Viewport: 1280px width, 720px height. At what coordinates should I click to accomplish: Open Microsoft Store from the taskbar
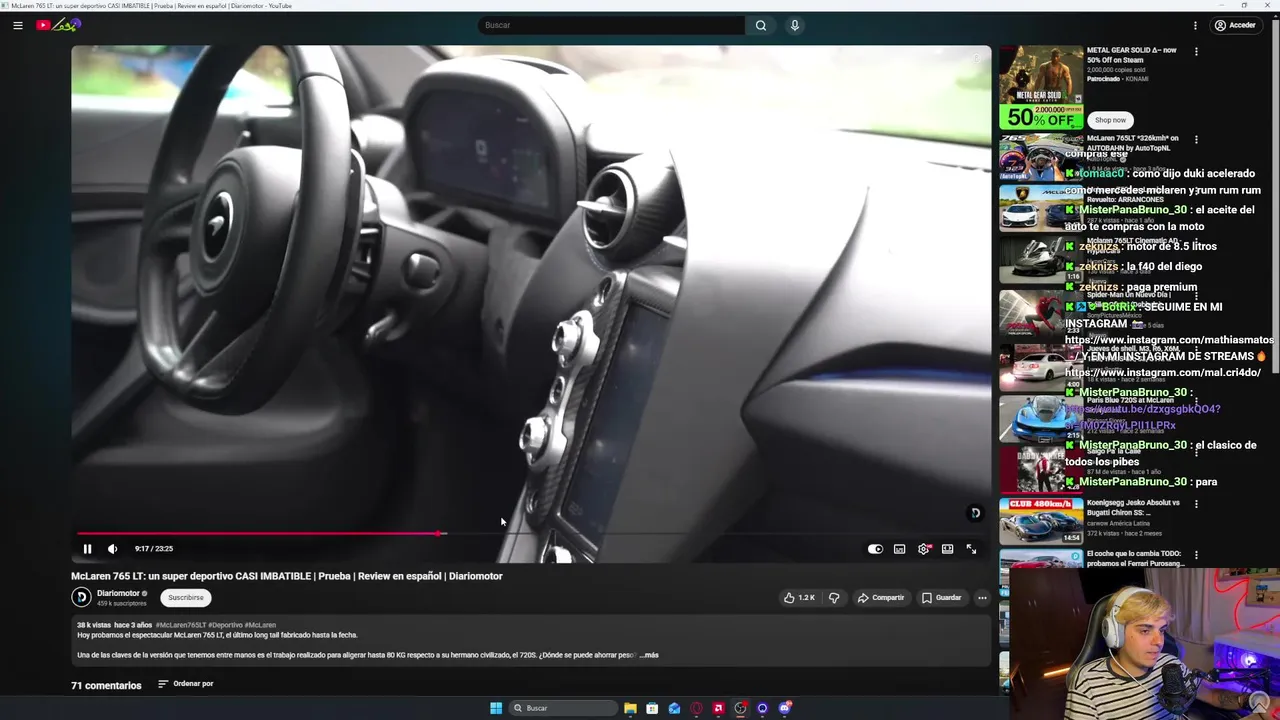tap(652, 708)
